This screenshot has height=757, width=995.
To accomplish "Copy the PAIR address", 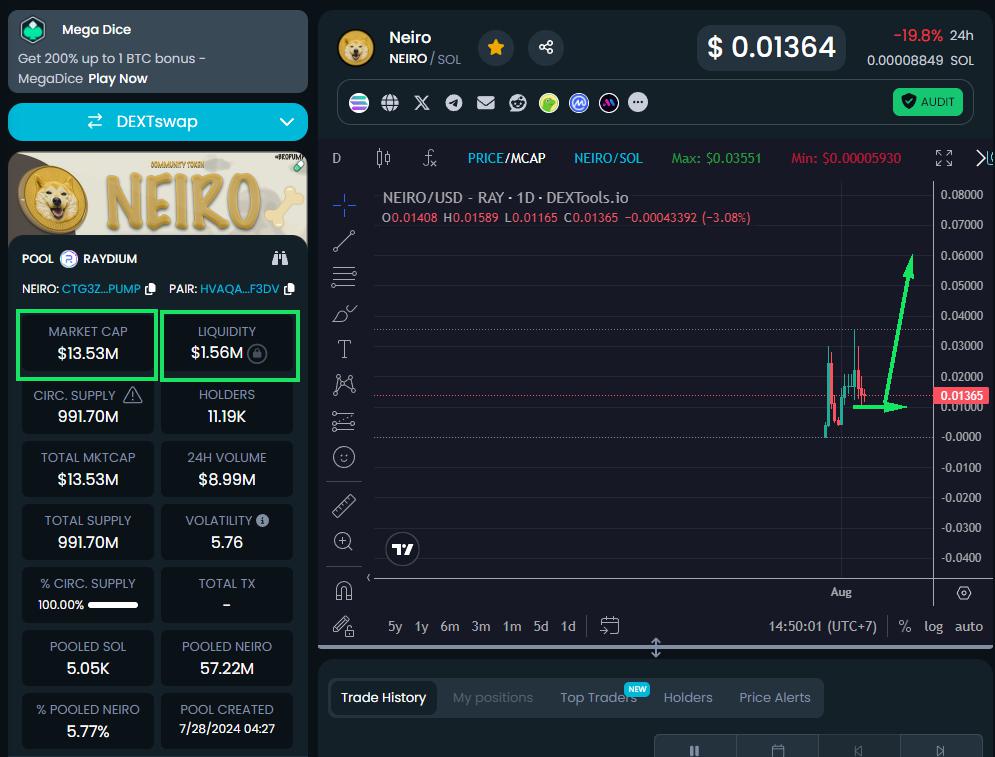I will 289,289.
